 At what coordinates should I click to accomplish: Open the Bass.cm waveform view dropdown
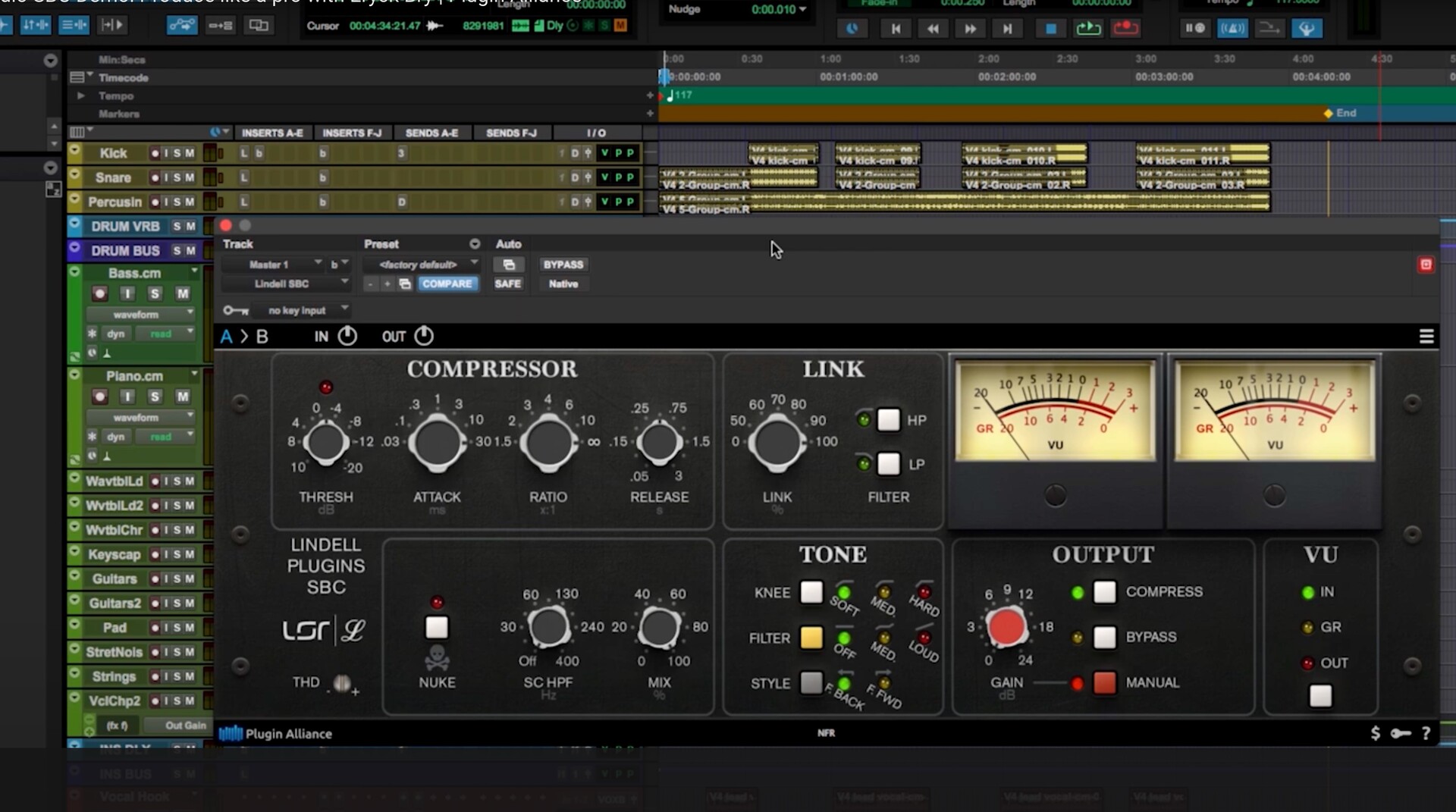(x=140, y=314)
